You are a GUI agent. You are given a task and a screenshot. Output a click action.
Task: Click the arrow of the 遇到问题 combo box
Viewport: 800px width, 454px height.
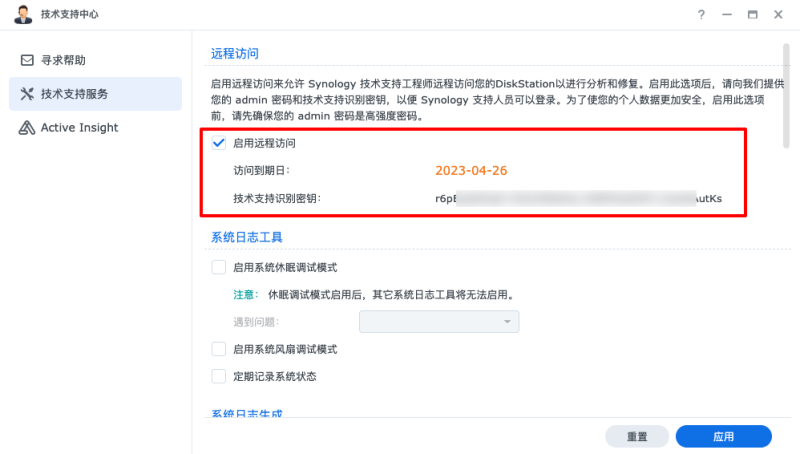pyautogui.click(x=507, y=321)
